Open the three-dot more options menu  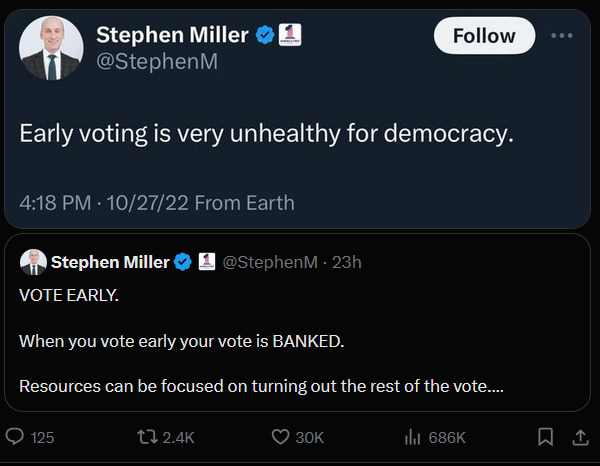pyautogui.click(x=564, y=36)
